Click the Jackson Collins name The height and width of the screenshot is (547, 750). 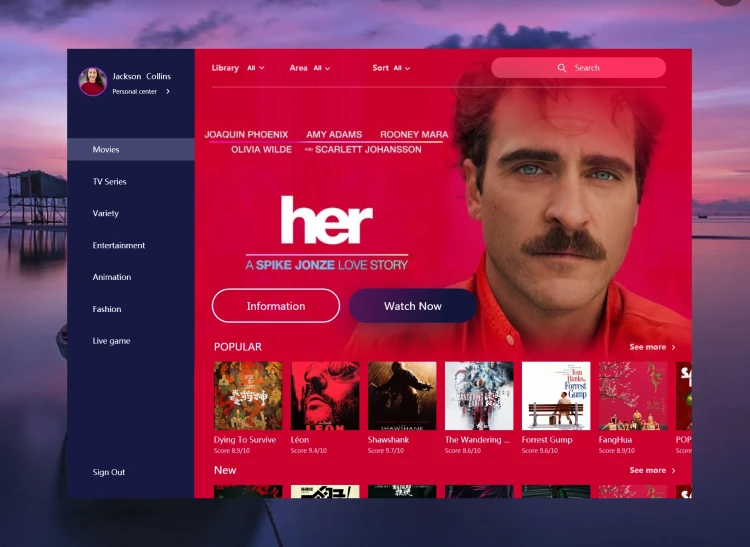(x=142, y=76)
